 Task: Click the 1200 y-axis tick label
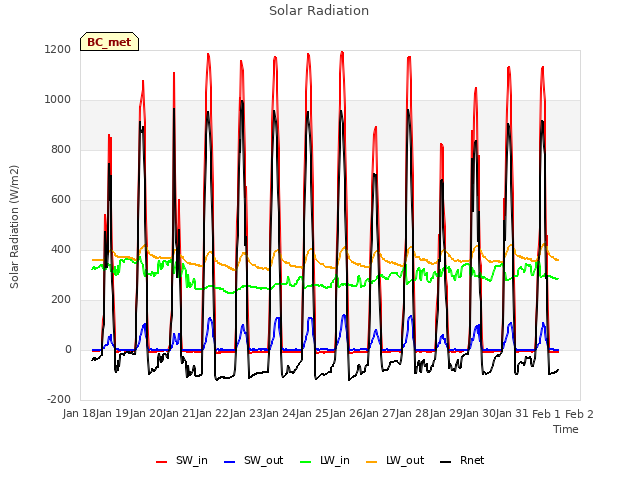58,49
